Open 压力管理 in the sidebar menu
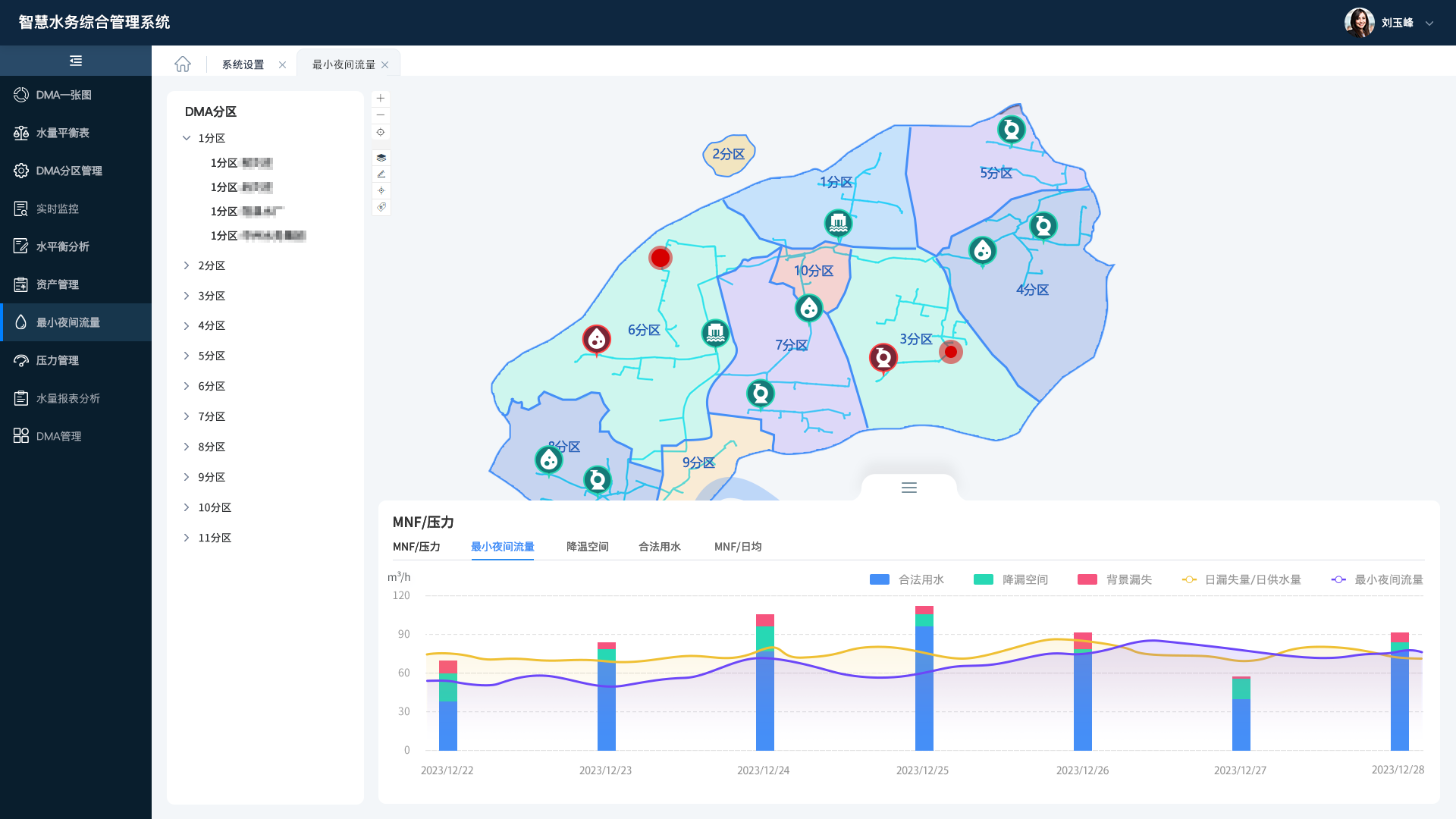This screenshot has width=1456, height=819. (58, 360)
